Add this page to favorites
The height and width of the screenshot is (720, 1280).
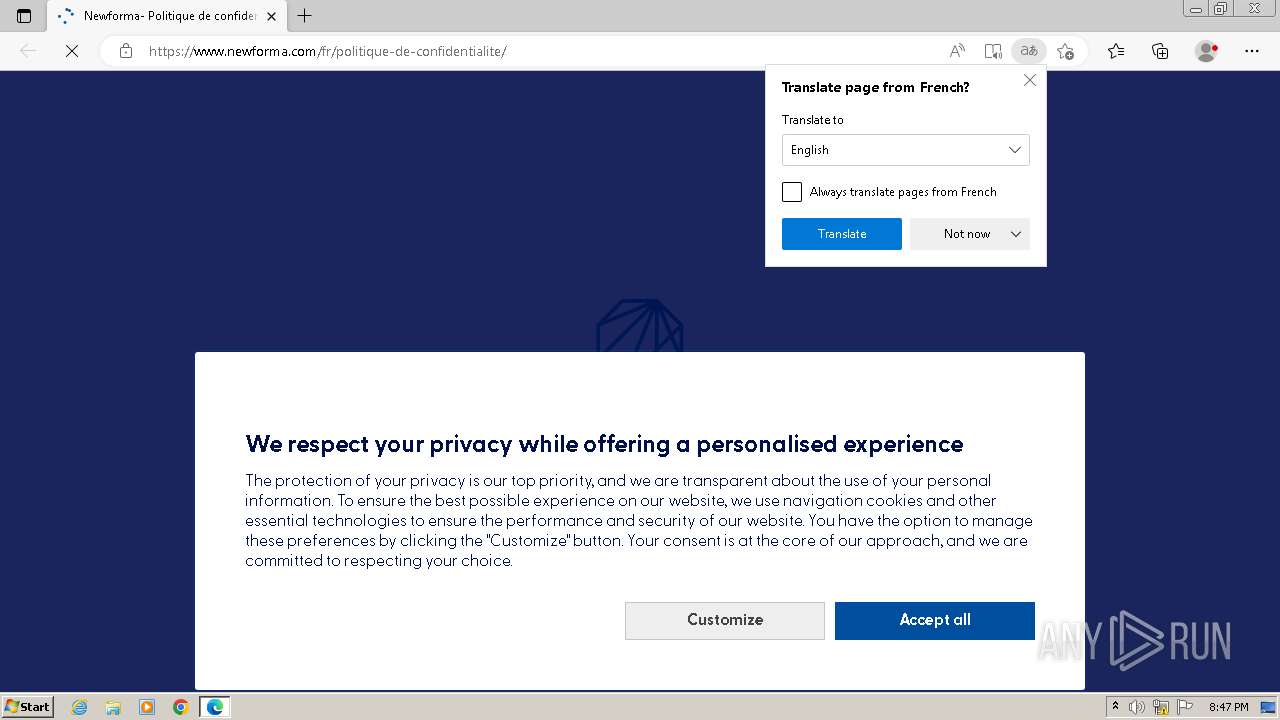[1065, 51]
